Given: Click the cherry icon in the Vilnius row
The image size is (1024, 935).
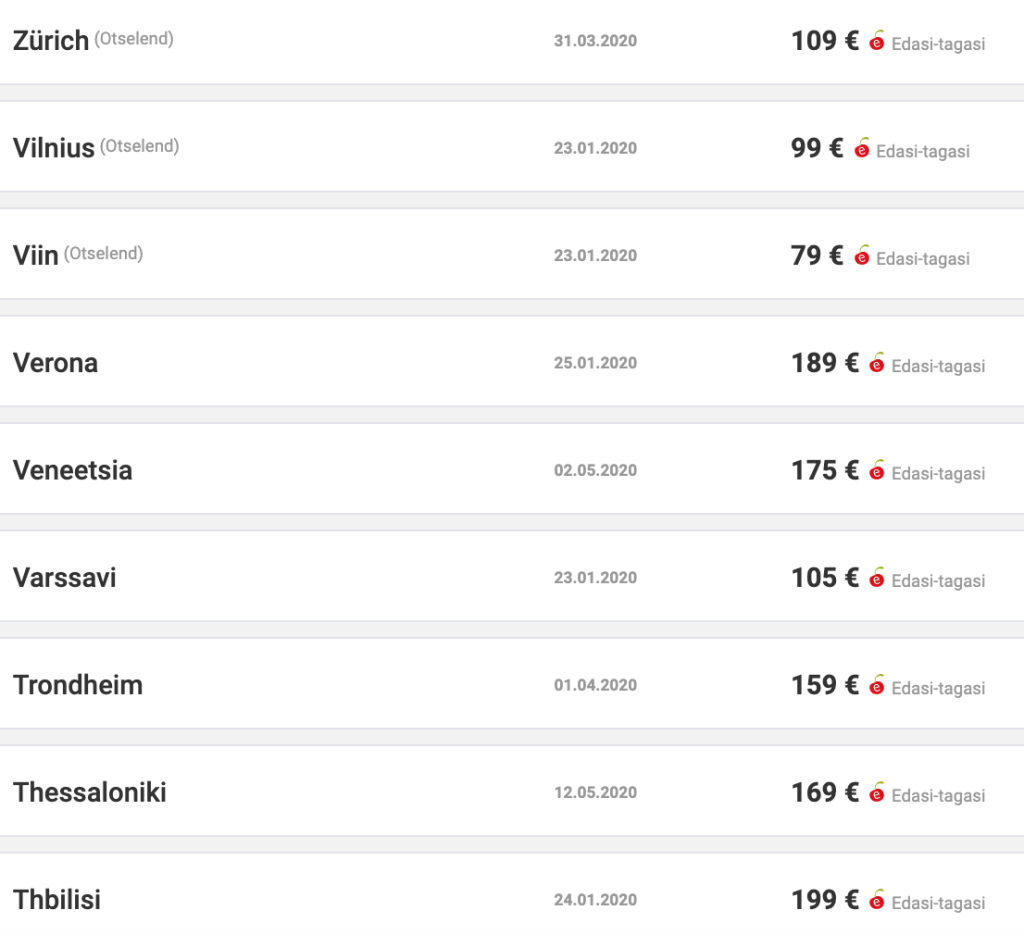Looking at the screenshot, I should (862, 148).
